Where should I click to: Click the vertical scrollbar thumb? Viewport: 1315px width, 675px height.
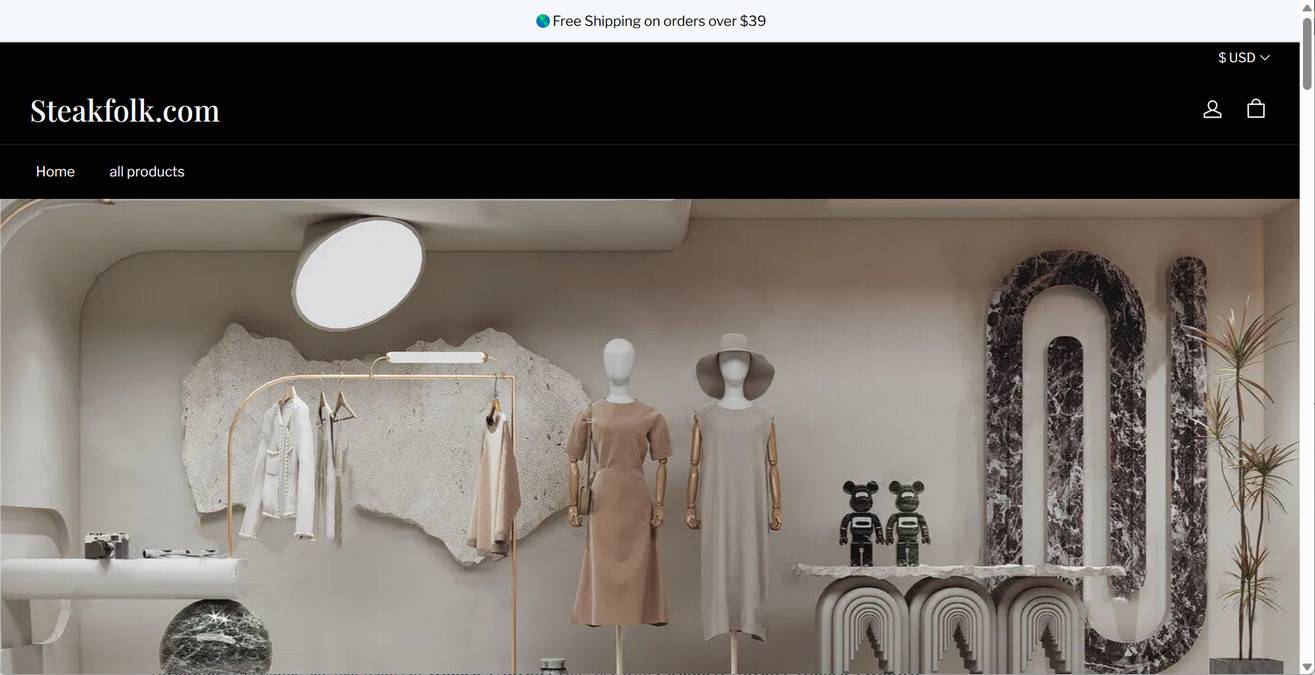point(1307,55)
